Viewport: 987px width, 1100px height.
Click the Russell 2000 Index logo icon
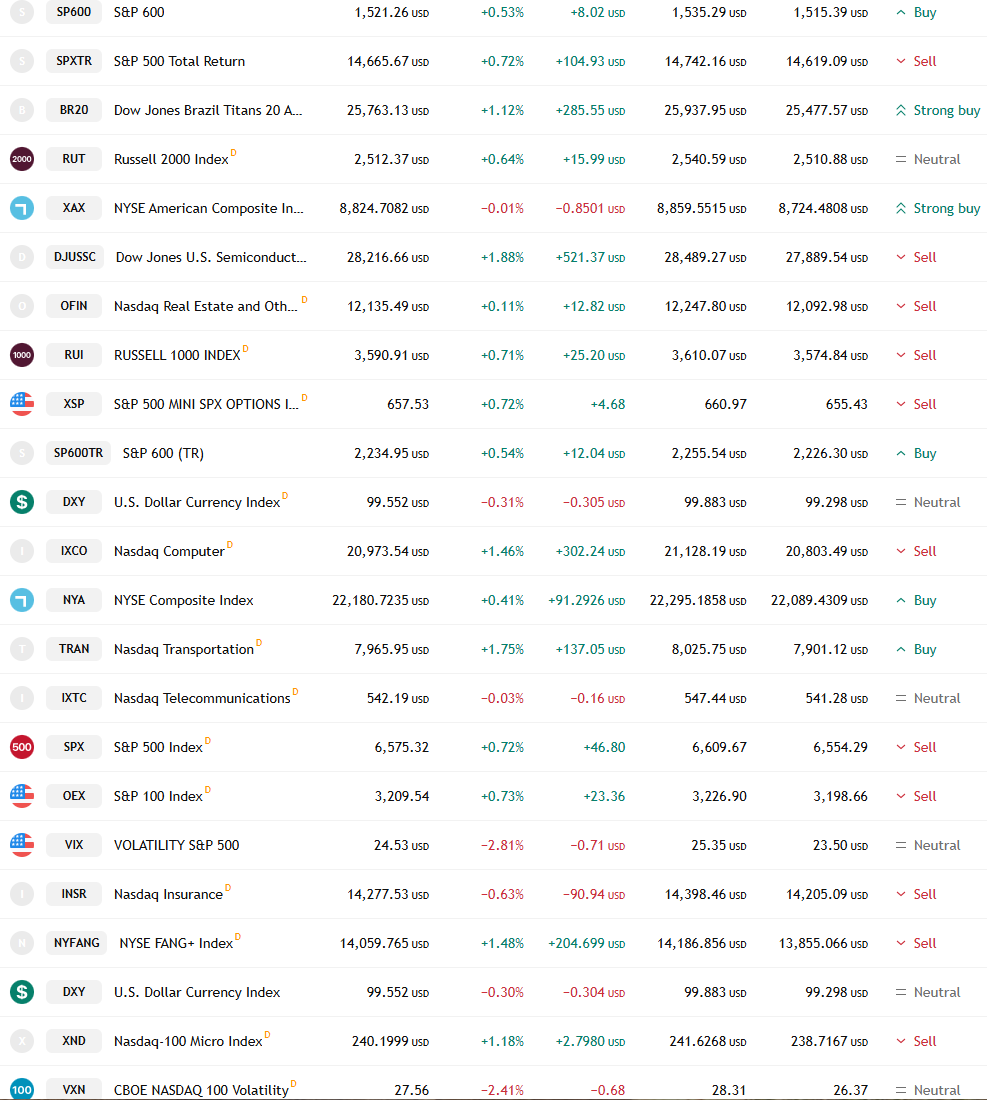click(22, 159)
